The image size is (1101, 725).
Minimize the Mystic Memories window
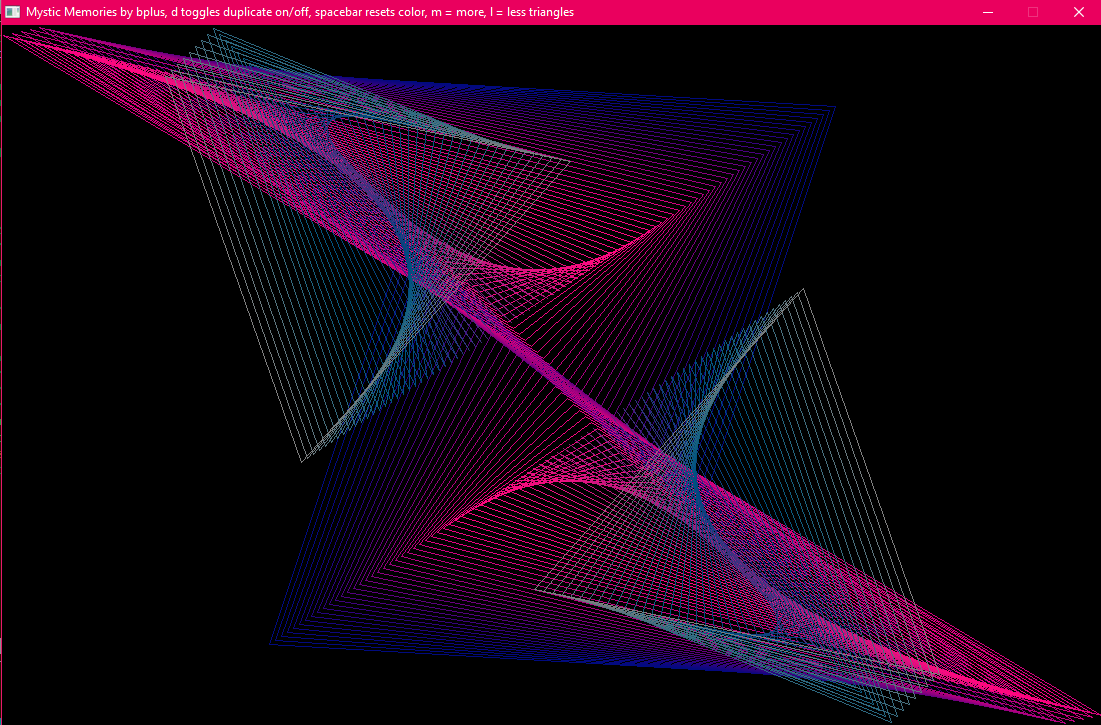(988, 12)
